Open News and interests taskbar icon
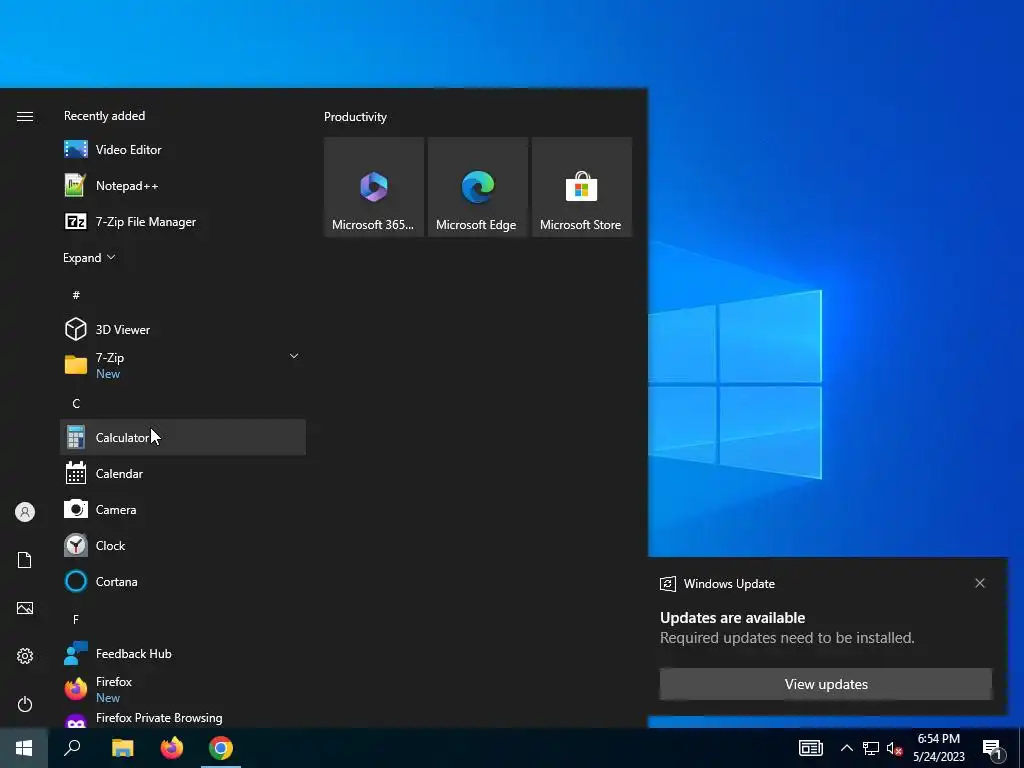This screenshot has height=768, width=1024. 810,748
